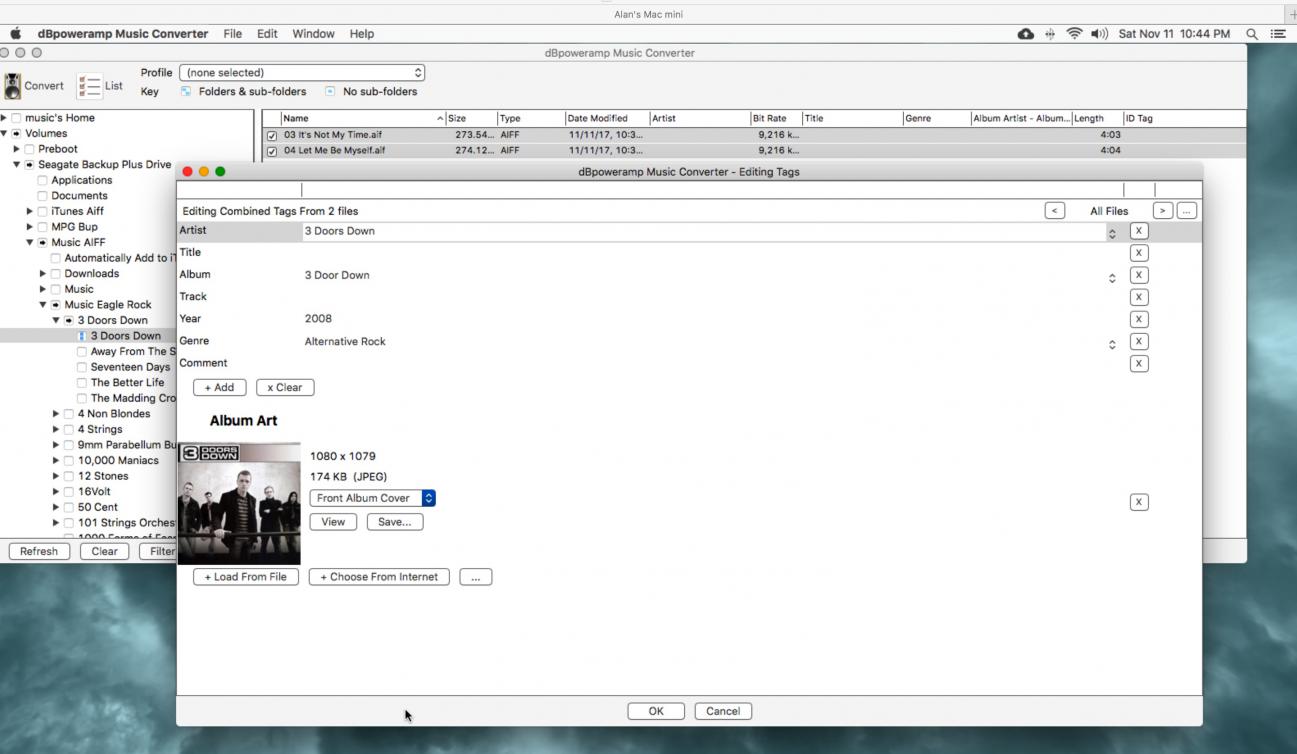Screen dimensions: 1297x754
Task: Collapse the Music Eagle Rock folder
Action: click(43, 305)
